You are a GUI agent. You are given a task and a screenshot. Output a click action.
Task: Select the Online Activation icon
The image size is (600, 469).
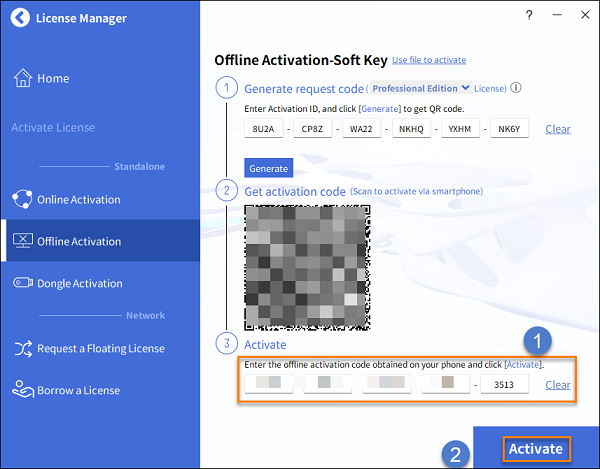[x=22, y=199]
